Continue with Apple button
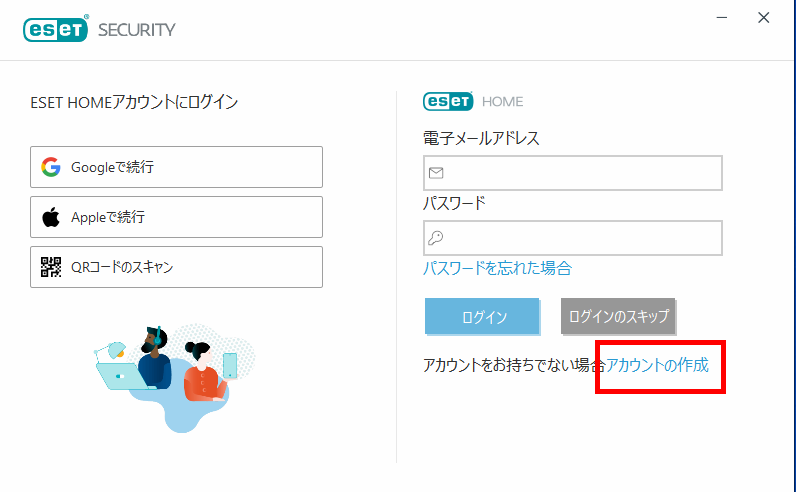The height and width of the screenshot is (492, 796). click(177, 217)
